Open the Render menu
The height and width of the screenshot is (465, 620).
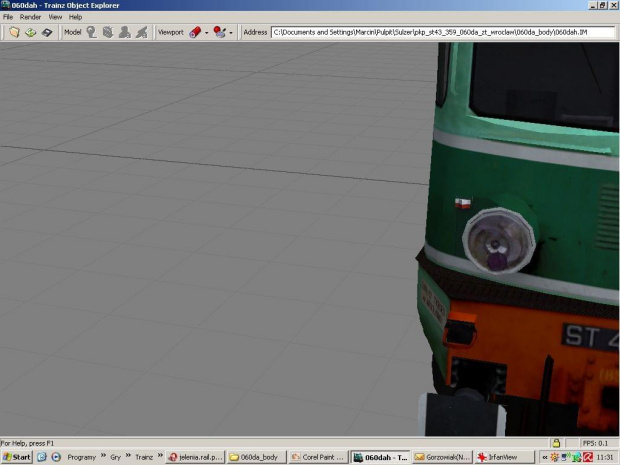pyautogui.click(x=31, y=17)
